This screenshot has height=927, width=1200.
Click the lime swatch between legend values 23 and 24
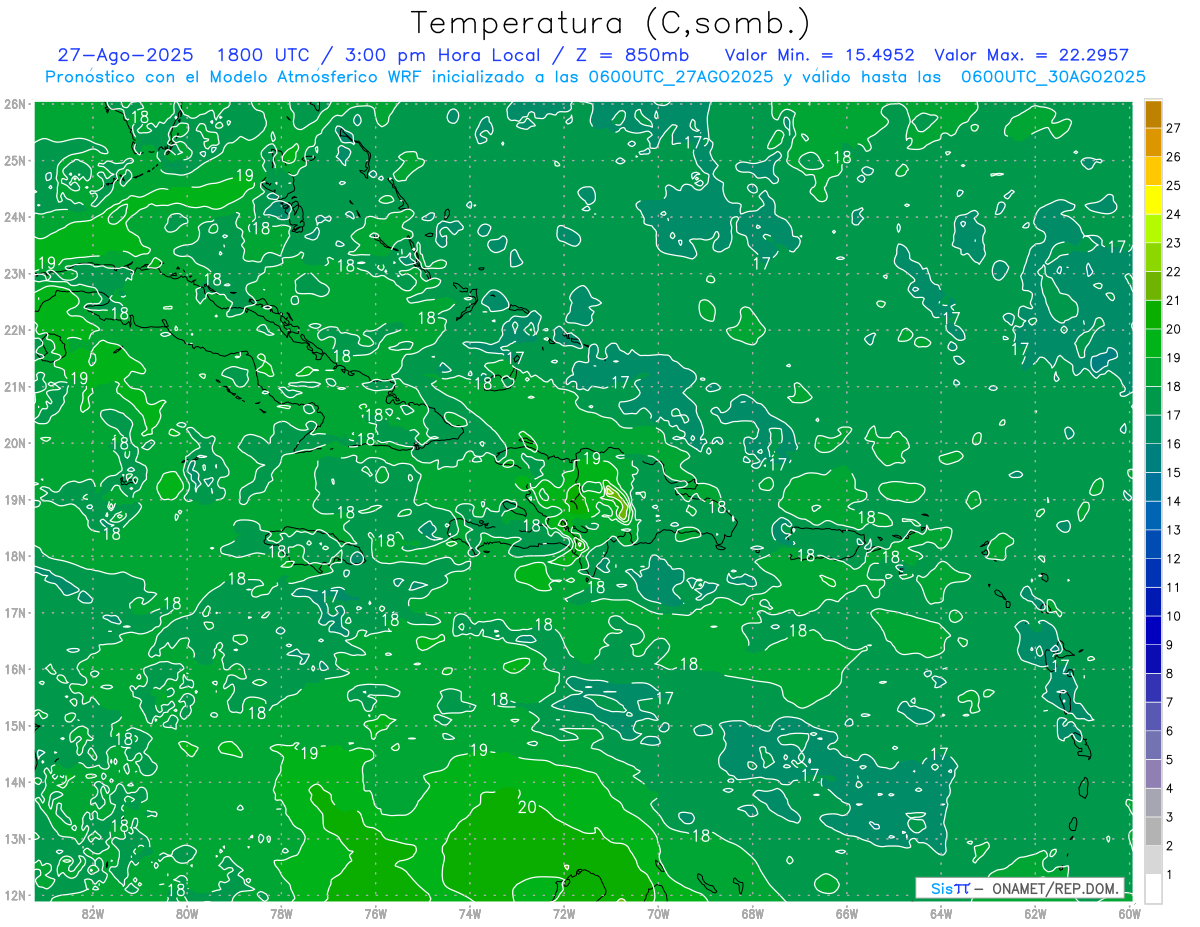coord(1153,229)
